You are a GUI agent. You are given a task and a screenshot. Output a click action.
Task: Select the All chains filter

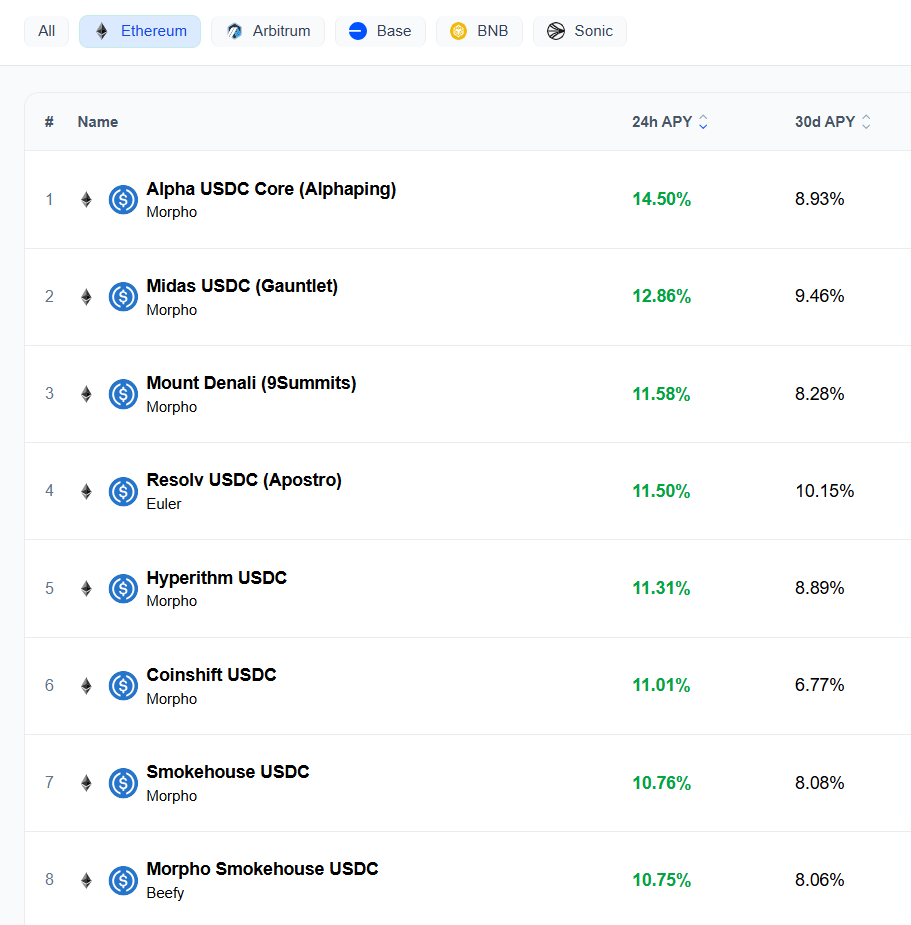coord(47,31)
